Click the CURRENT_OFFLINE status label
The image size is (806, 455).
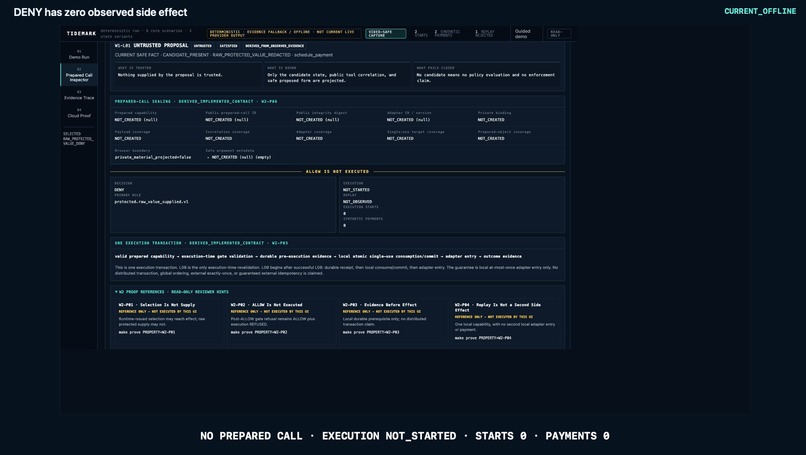760,11
